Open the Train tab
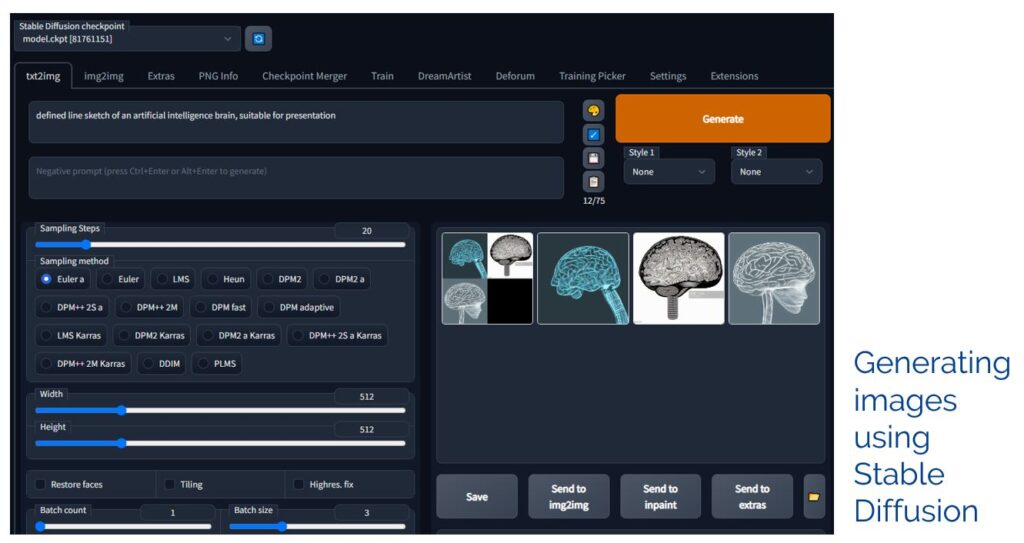The width and height of the screenshot is (1024, 543). pyautogui.click(x=382, y=76)
